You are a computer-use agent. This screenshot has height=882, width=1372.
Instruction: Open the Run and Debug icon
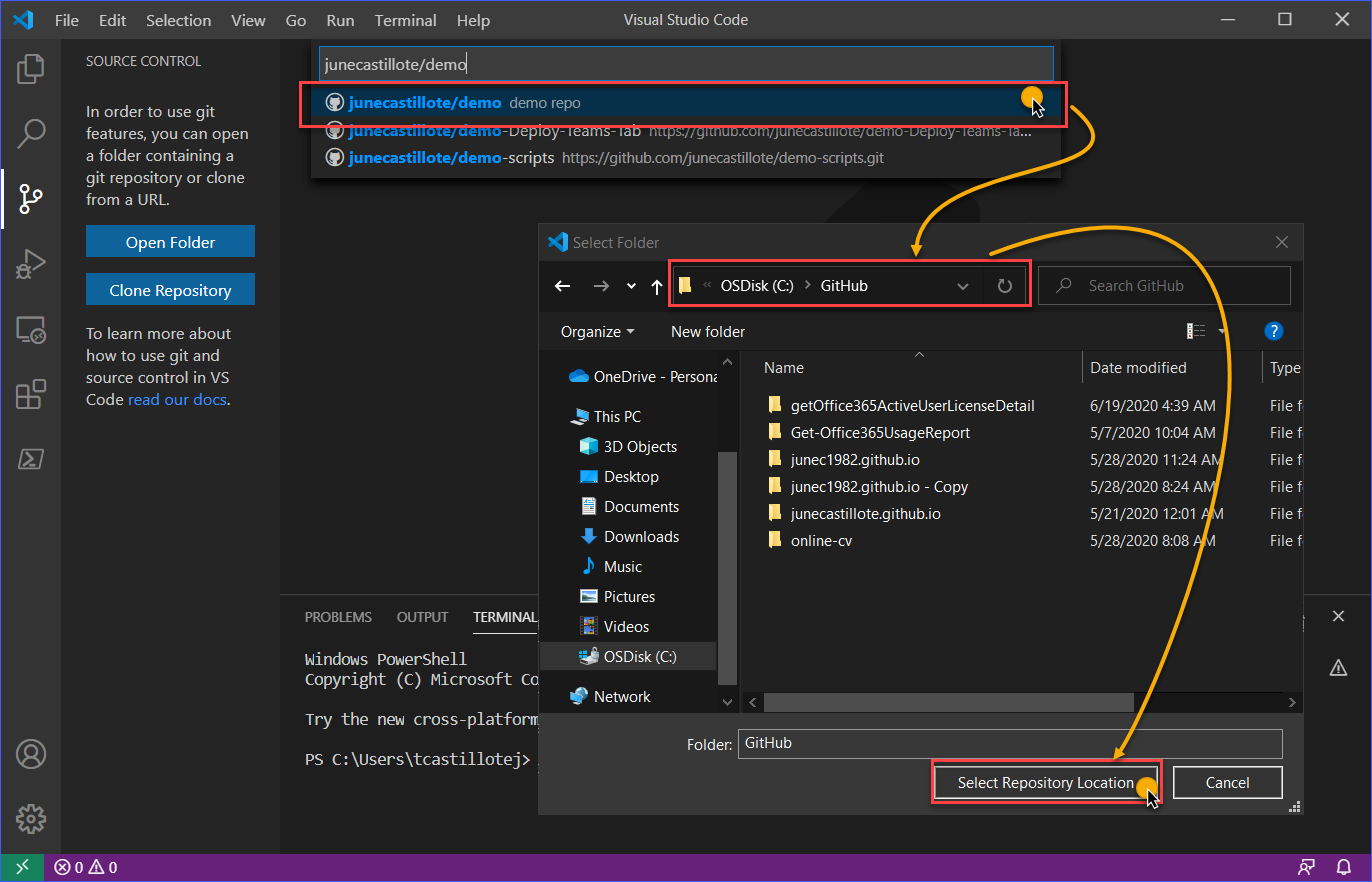pyautogui.click(x=30, y=263)
